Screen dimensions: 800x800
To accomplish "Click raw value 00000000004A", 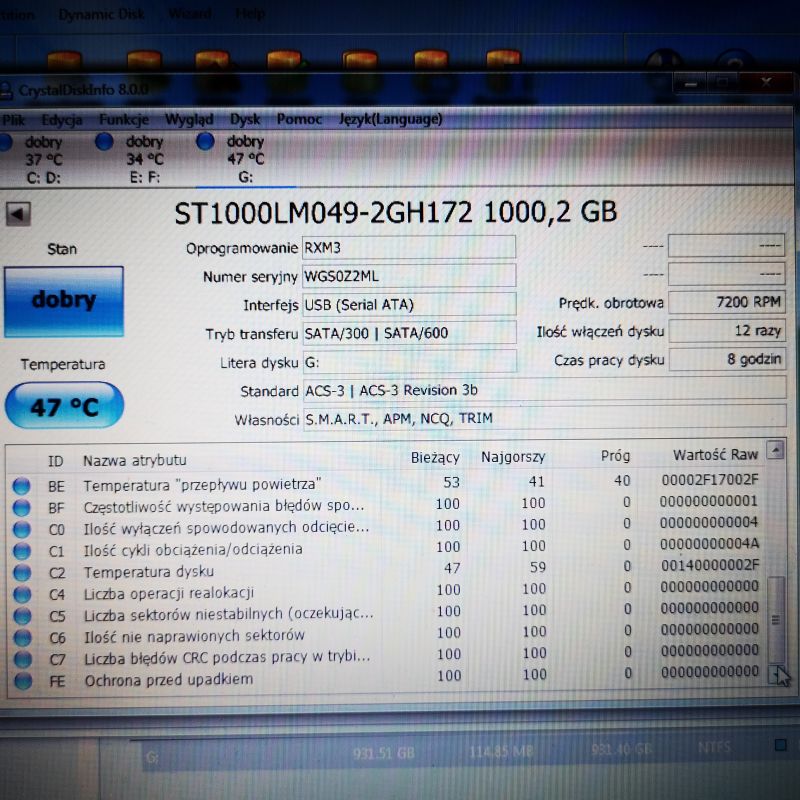I will coord(709,544).
